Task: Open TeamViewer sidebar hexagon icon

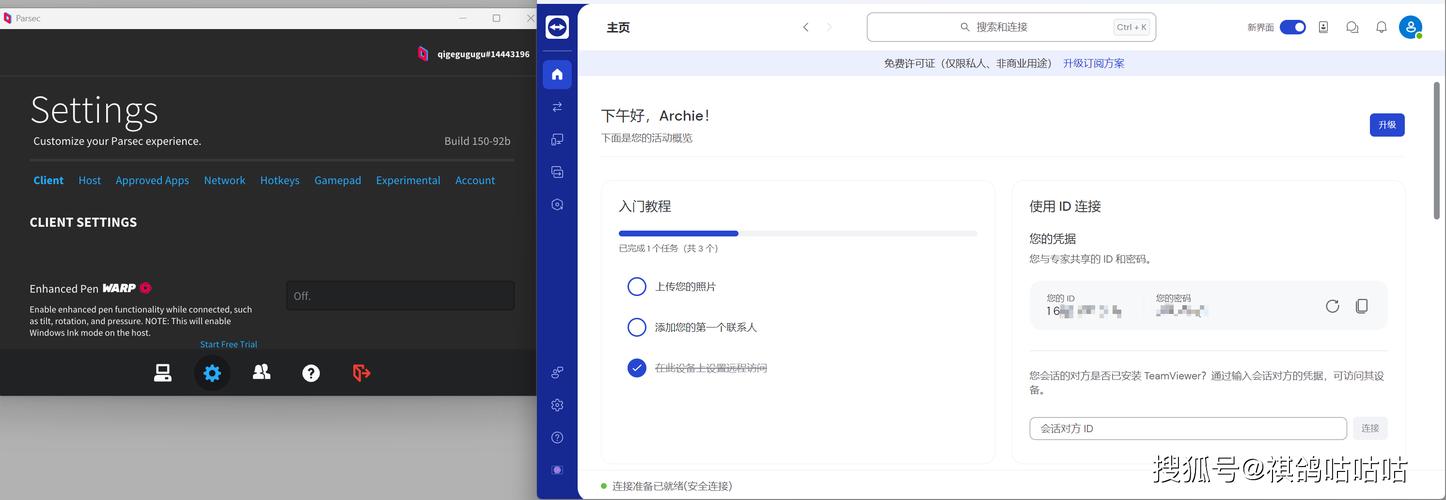Action: [x=557, y=204]
